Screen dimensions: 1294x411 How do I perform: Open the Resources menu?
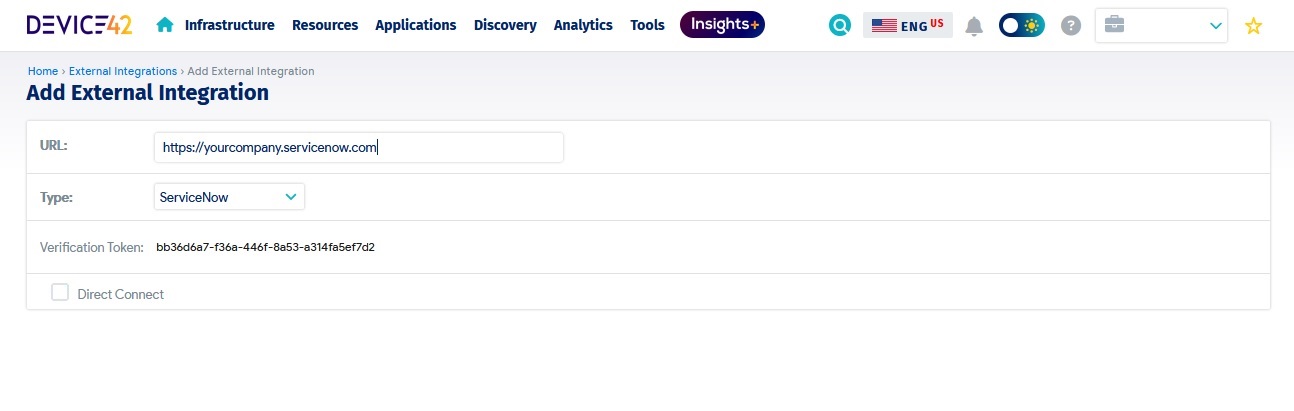point(325,25)
